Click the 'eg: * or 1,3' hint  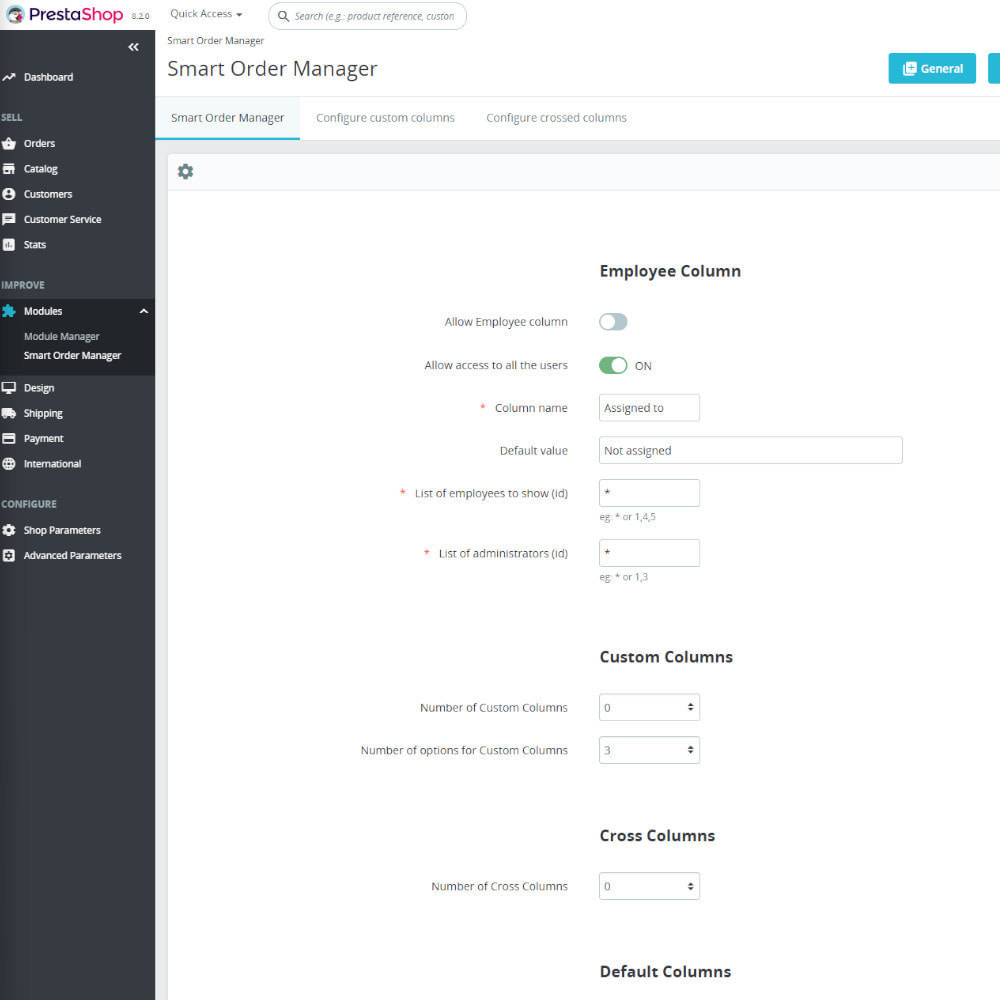pyautogui.click(x=624, y=577)
